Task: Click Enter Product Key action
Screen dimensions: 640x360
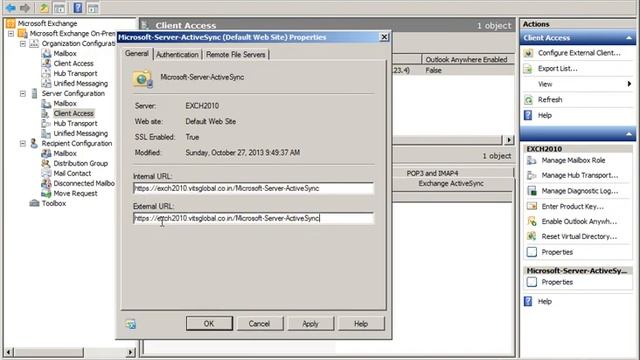Action: (x=572, y=206)
